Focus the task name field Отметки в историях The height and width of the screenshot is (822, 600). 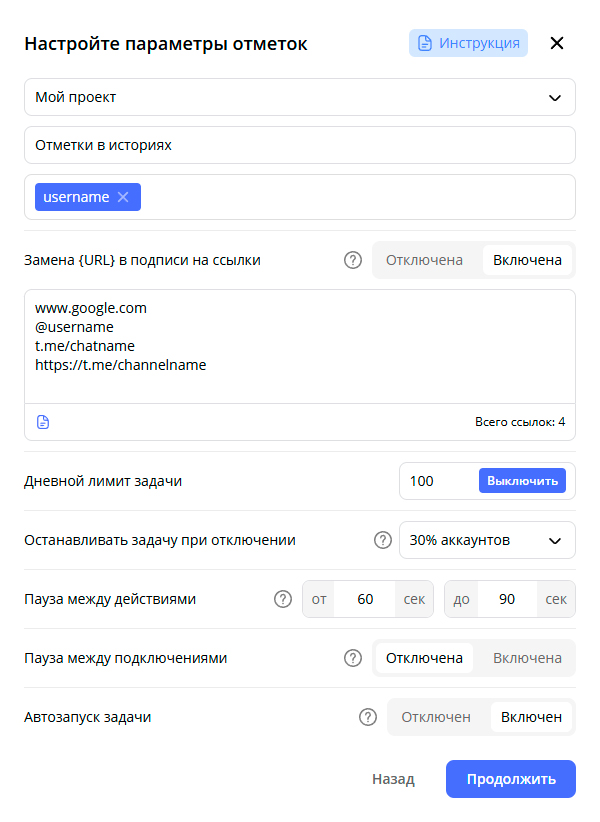(300, 145)
